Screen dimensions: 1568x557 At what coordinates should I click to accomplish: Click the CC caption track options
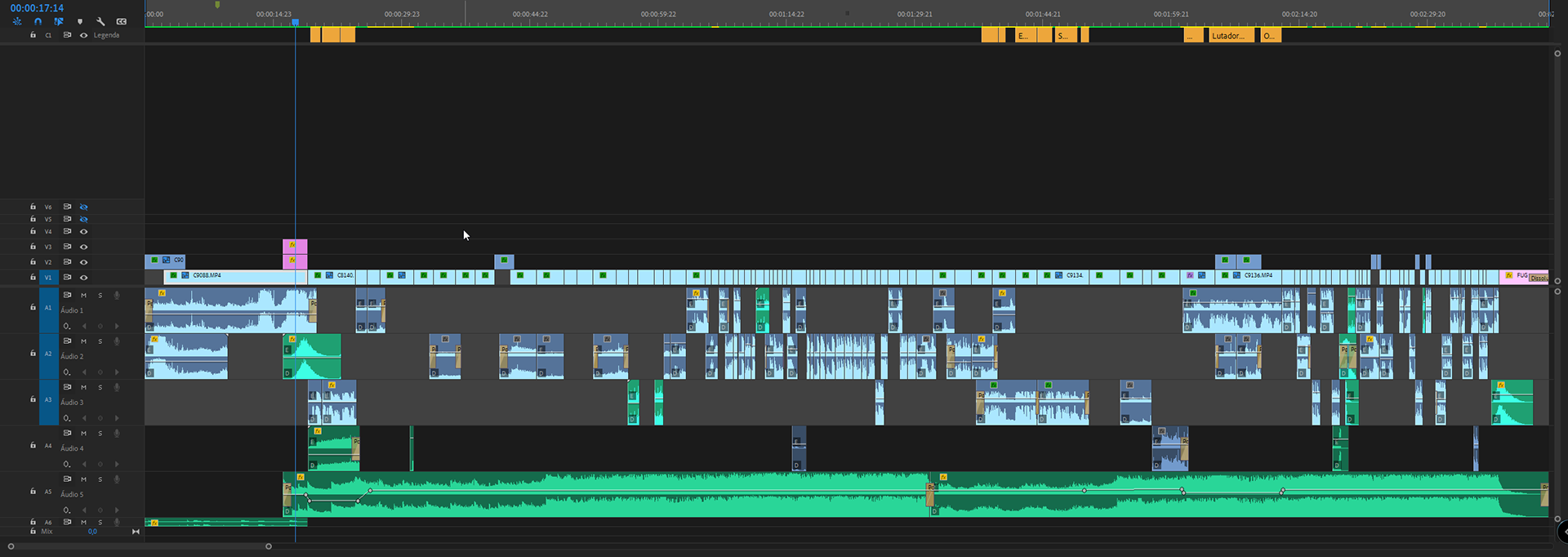[x=122, y=21]
